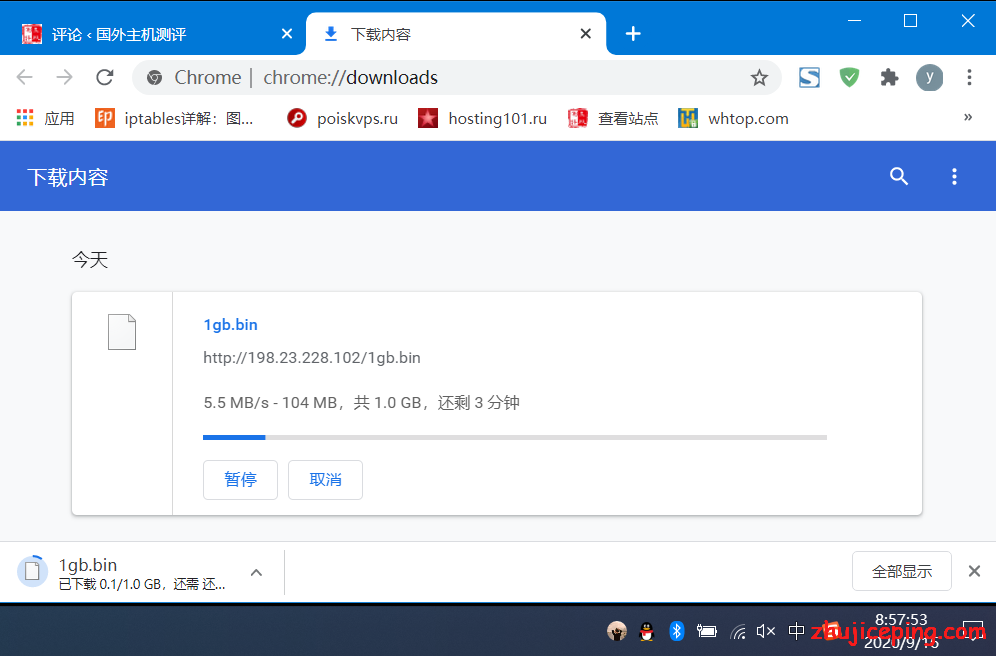Minimize the Chrome window
This screenshot has width=996, height=656.
pos(854,20)
